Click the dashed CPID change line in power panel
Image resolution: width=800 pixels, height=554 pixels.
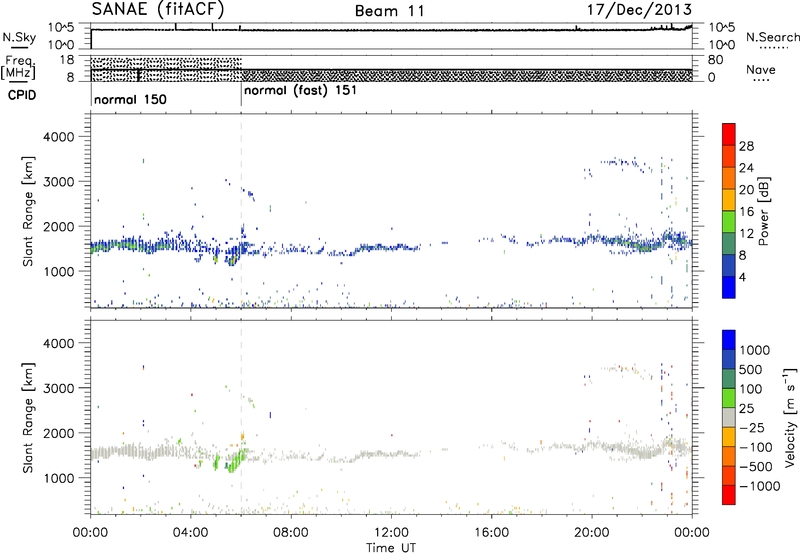click(241, 211)
